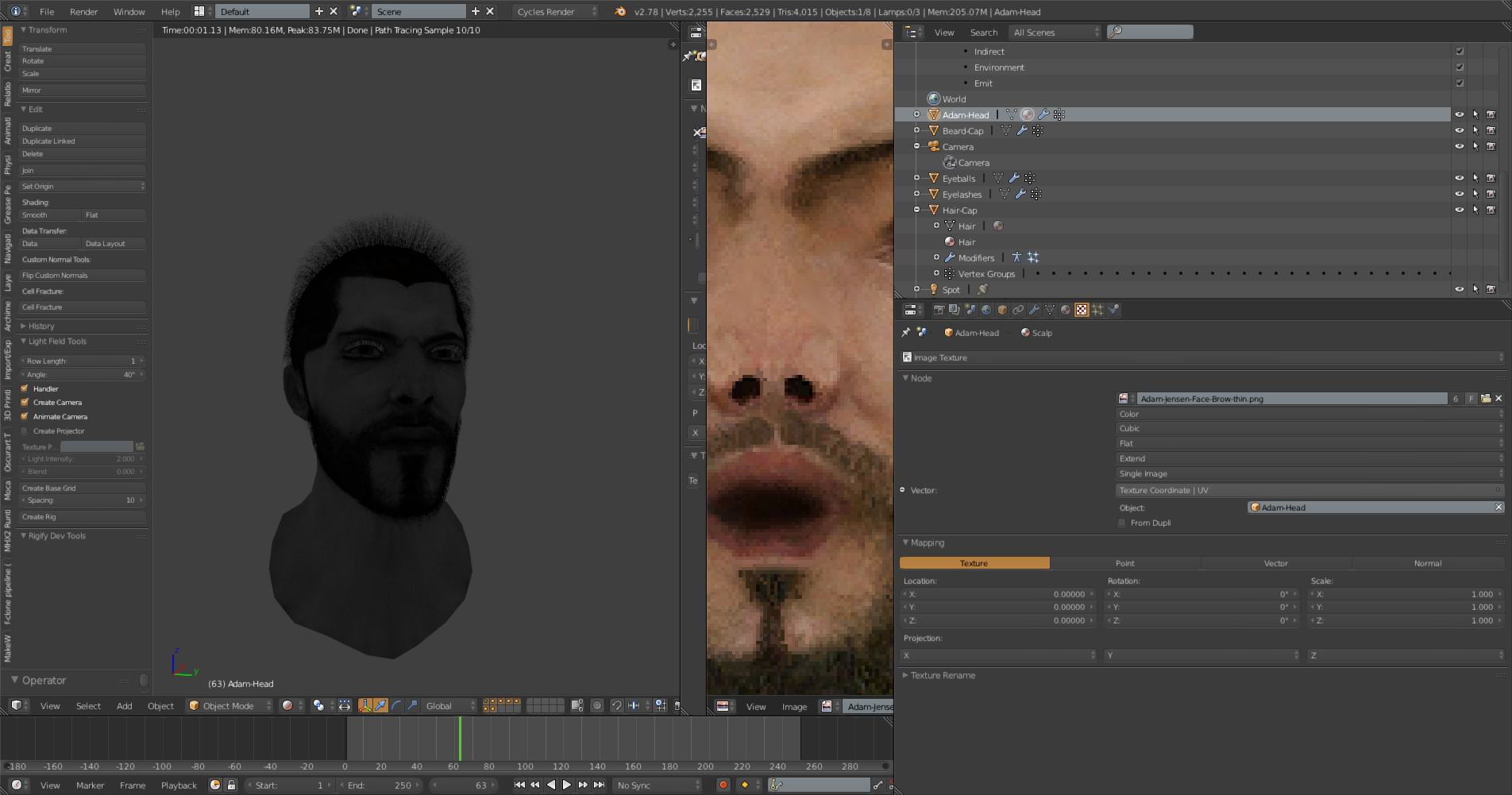Open the Window menu
Viewport: 1512px width, 795px height.
(129, 11)
